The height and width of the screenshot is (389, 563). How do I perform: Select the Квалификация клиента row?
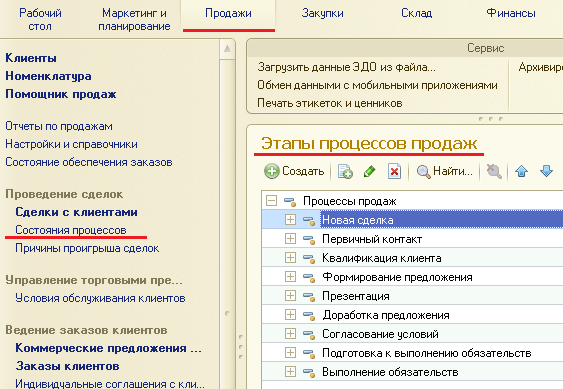pyautogui.click(x=412, y=258)
